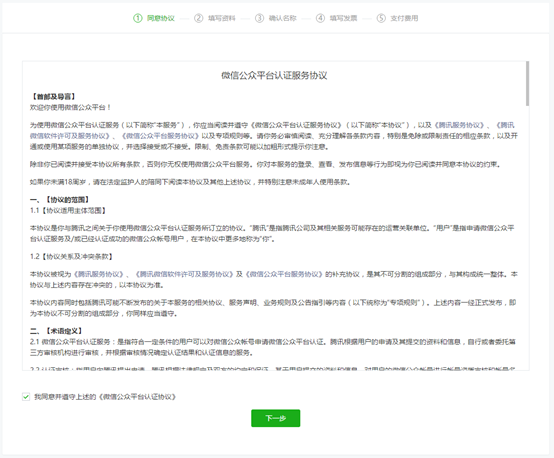Image resolution: width=554 pixels, height=458 pixels.
Task: Select the 确认名称 step label
Action: 282,18
